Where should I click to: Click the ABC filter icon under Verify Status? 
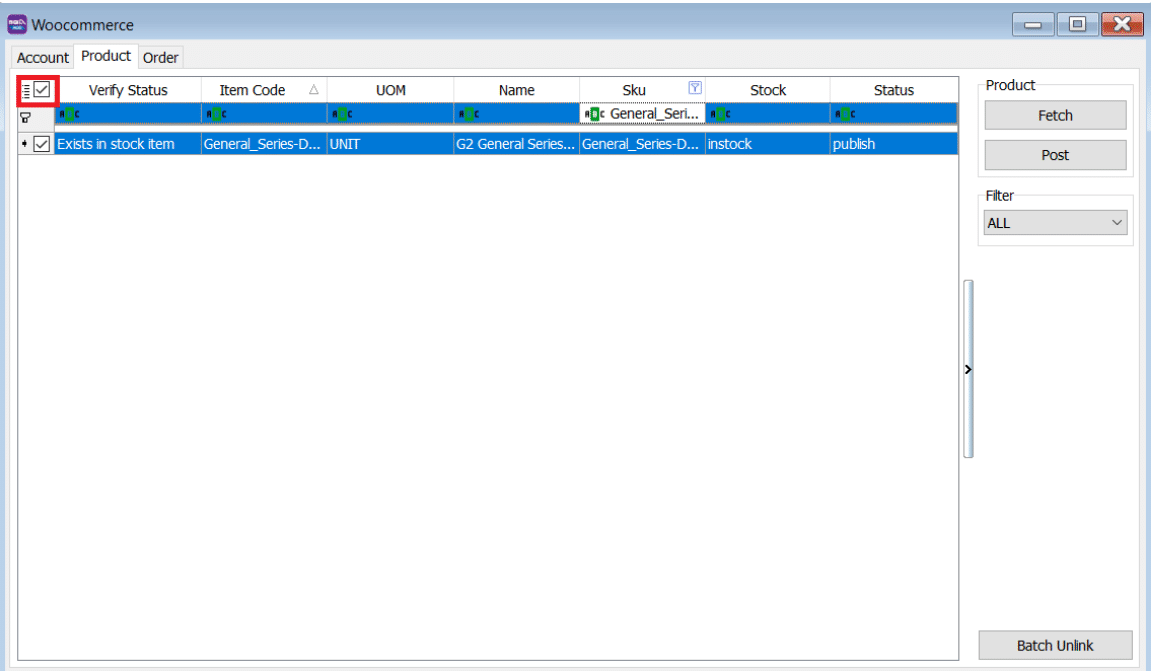pyautogui.click(x=68, y=114)
